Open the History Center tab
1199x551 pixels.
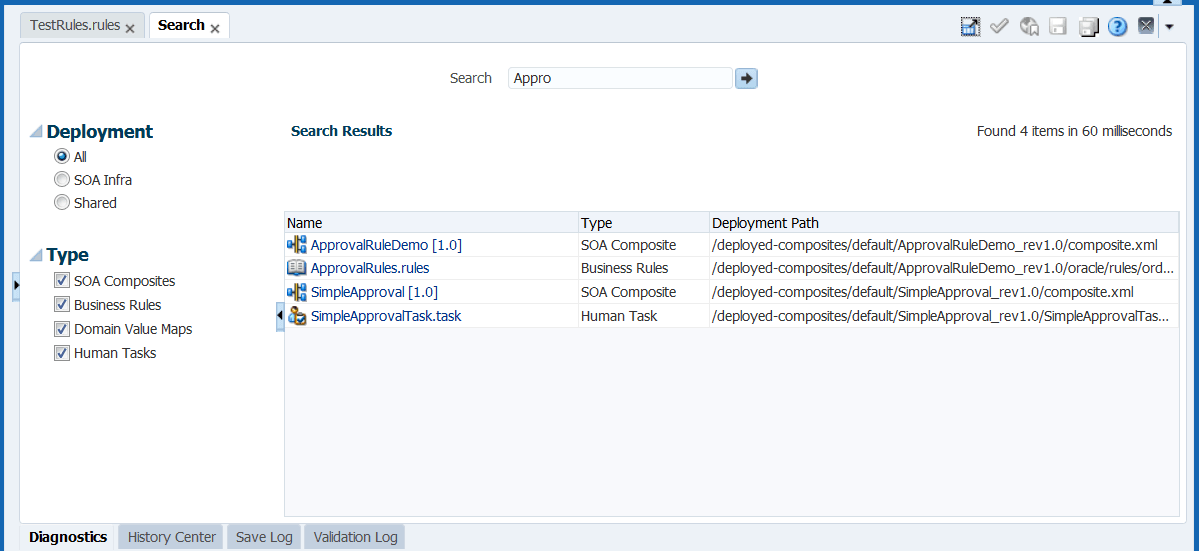coord(171,537)
